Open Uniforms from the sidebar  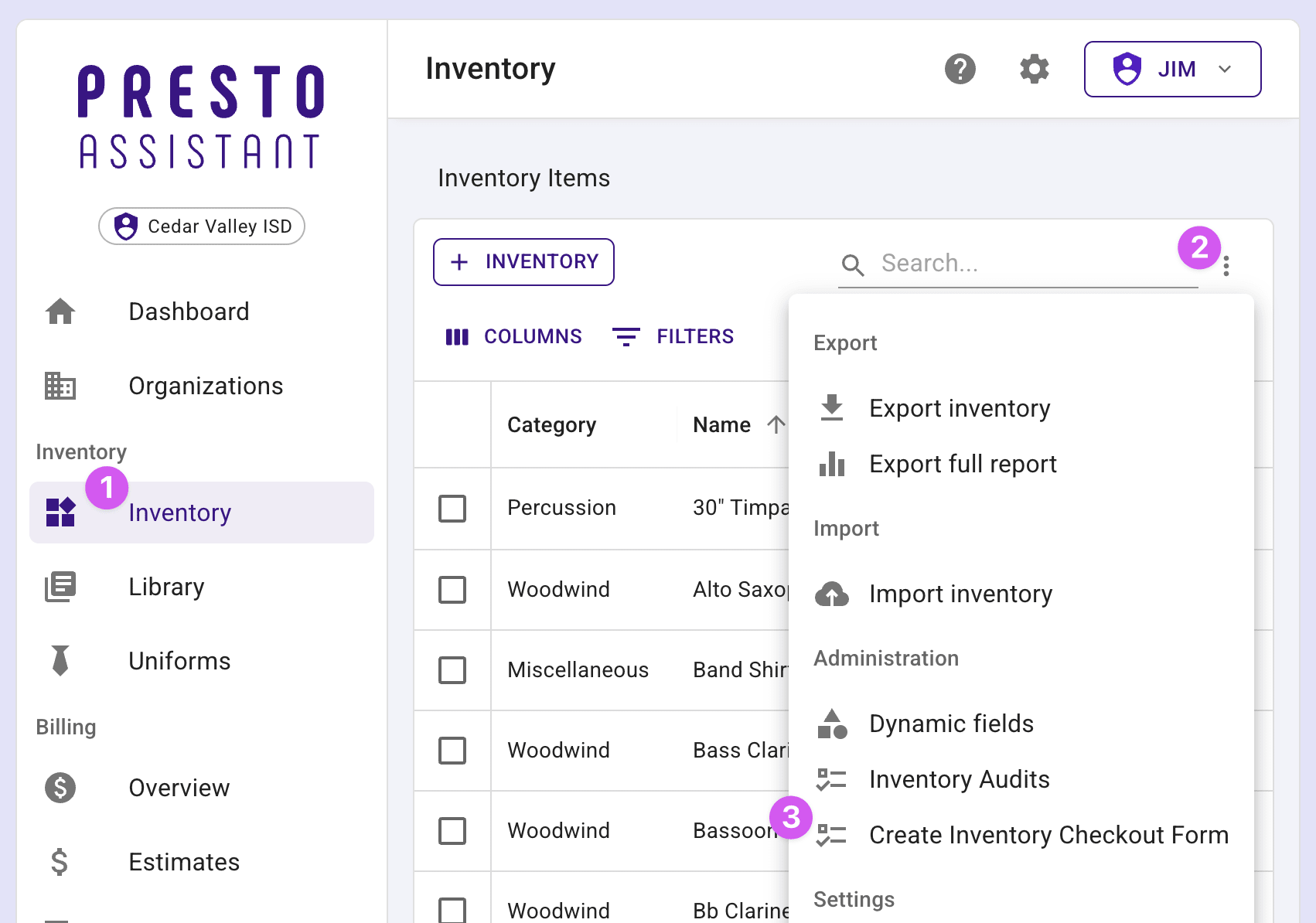(x=202, y=661)
